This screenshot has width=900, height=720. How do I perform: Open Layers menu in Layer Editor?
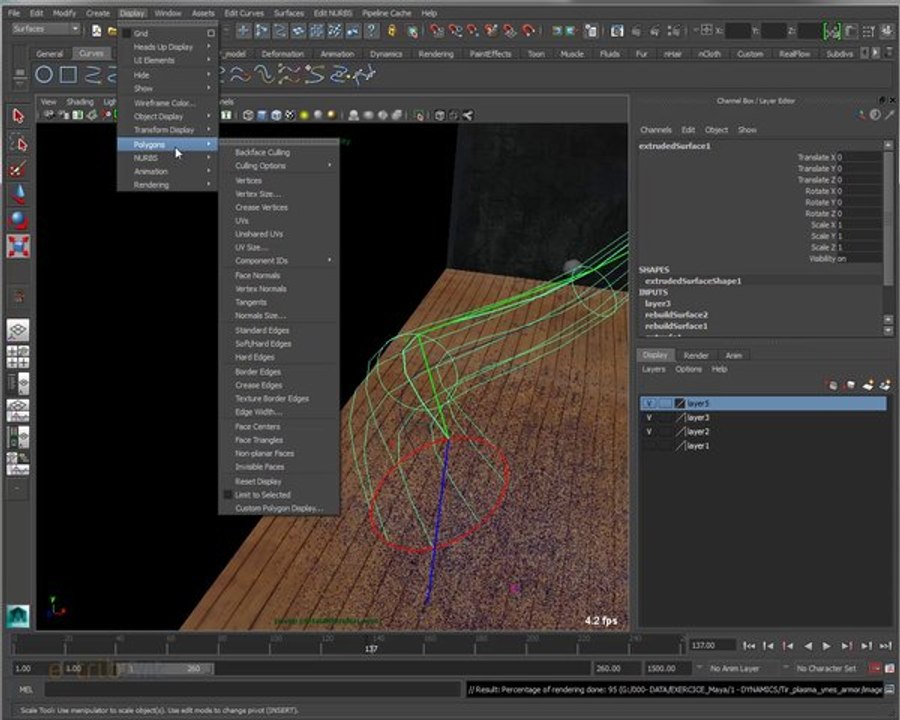[653, 369]
